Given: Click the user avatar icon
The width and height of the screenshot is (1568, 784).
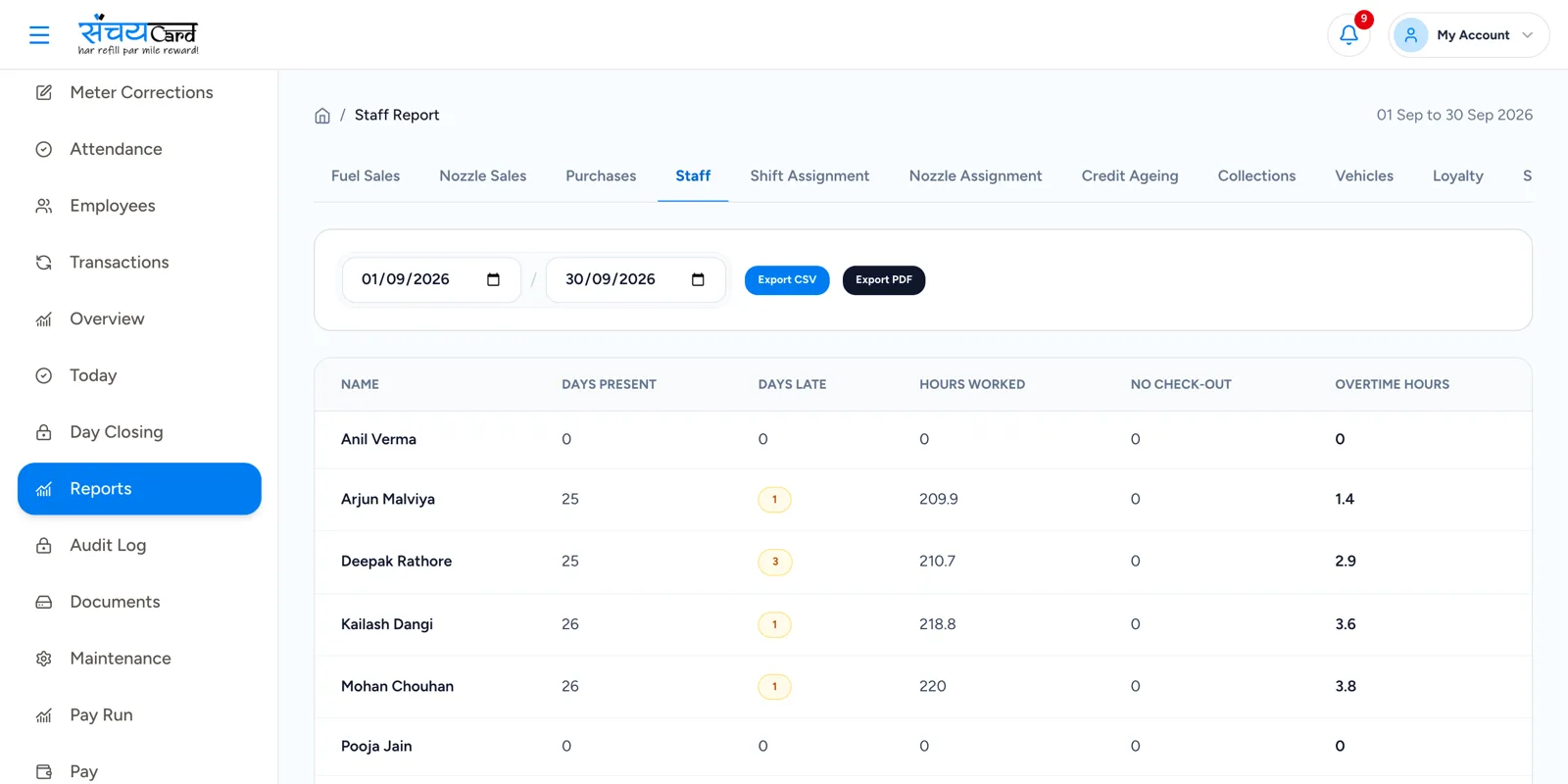Looking at the screenshot, I should (x=1410, y=35).
